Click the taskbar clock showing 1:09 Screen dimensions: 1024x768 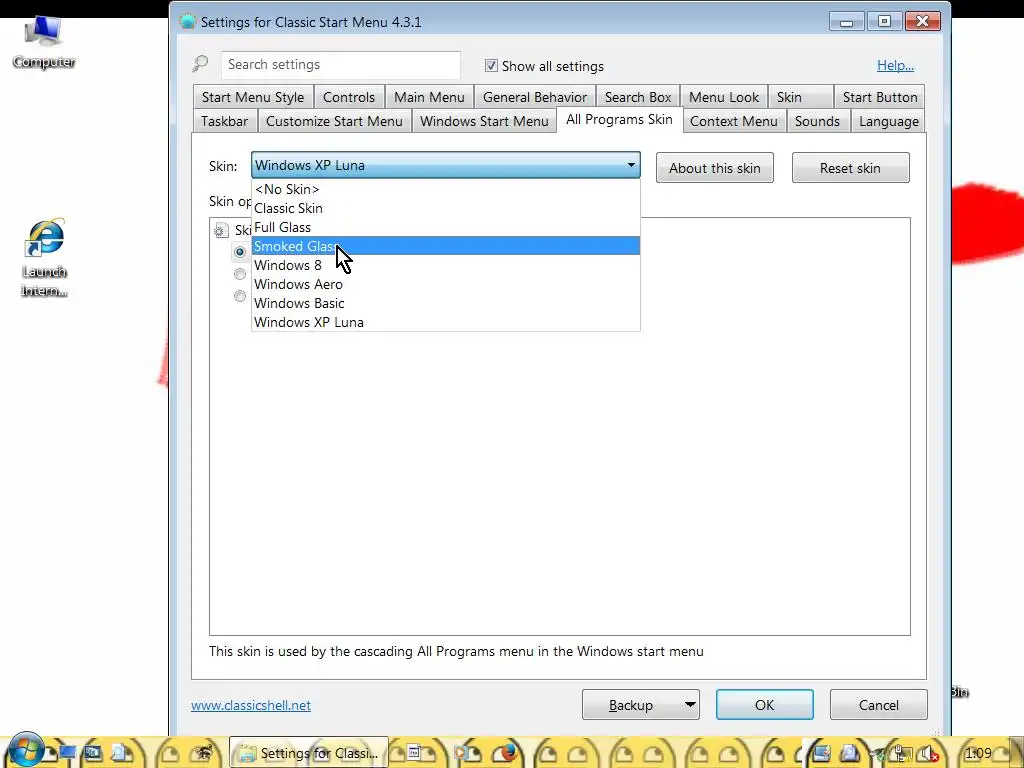[x=978, y=753]
